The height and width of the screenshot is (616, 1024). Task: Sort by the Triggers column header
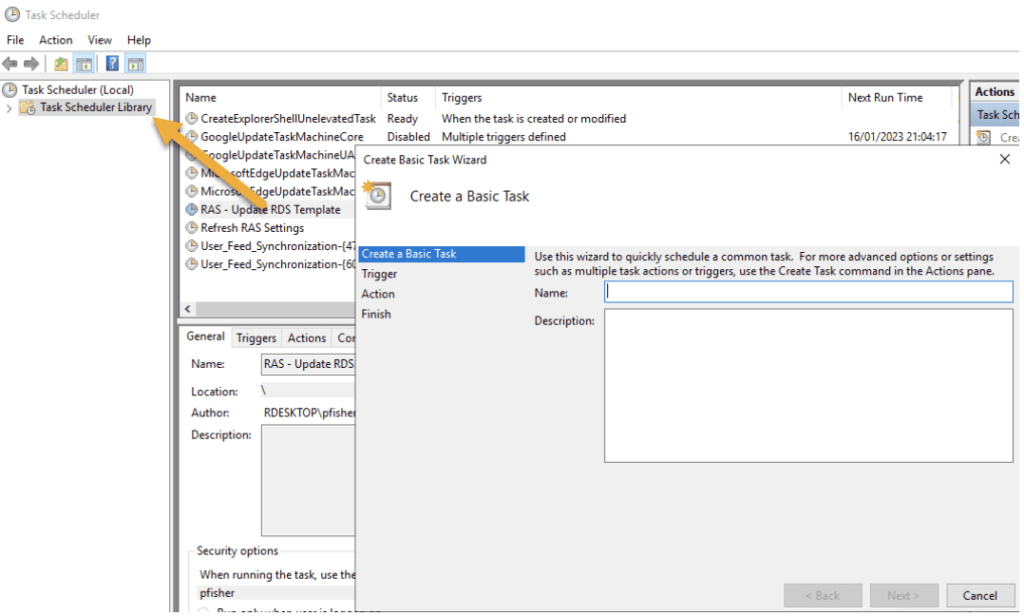(x=639, y=97)
